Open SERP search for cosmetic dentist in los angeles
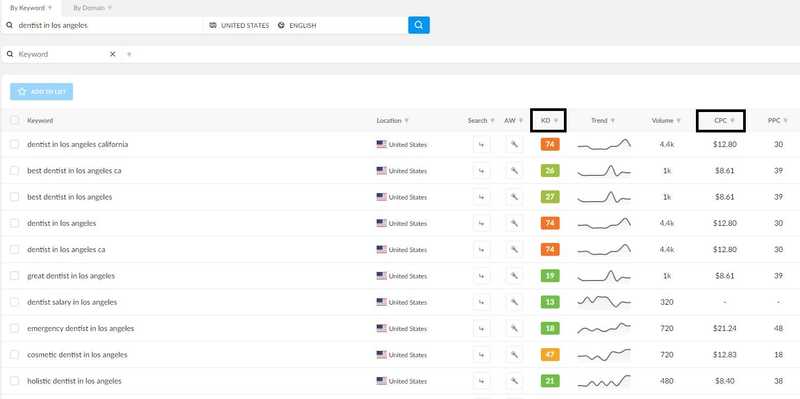Image resolution: width=800 pixels, height=399 pixels. 481,355
